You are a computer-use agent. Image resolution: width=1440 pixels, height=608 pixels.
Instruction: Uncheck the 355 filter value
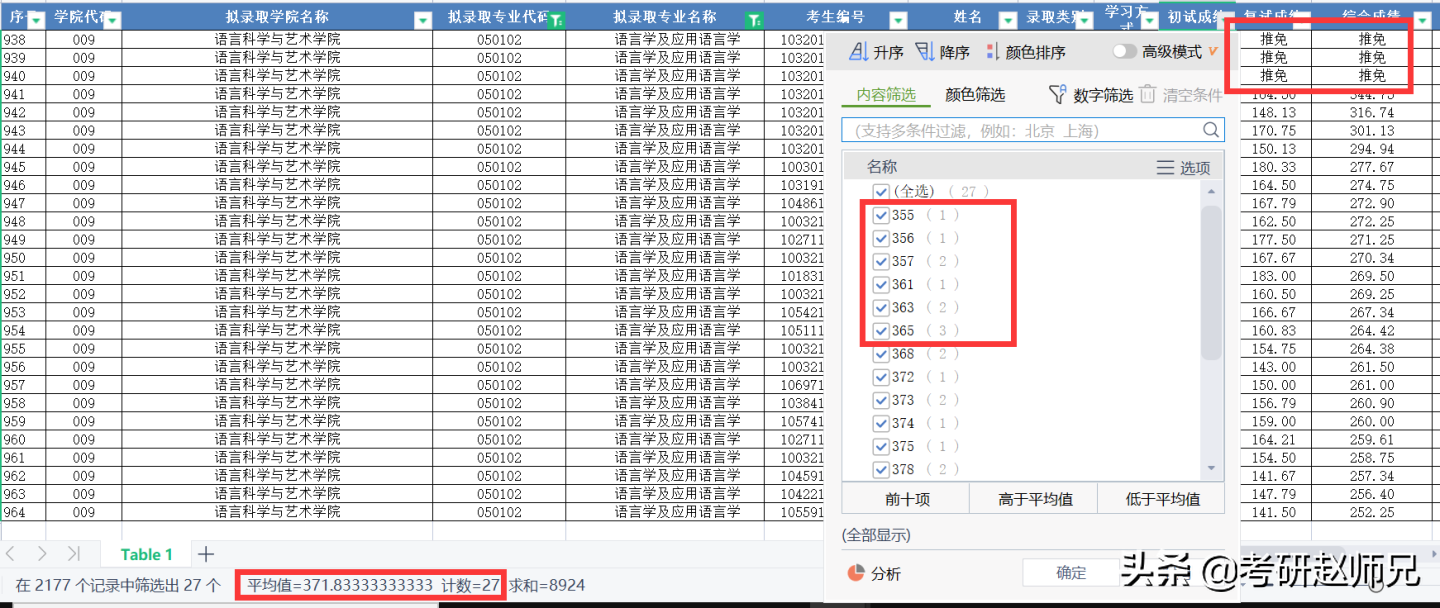point(881,214)
